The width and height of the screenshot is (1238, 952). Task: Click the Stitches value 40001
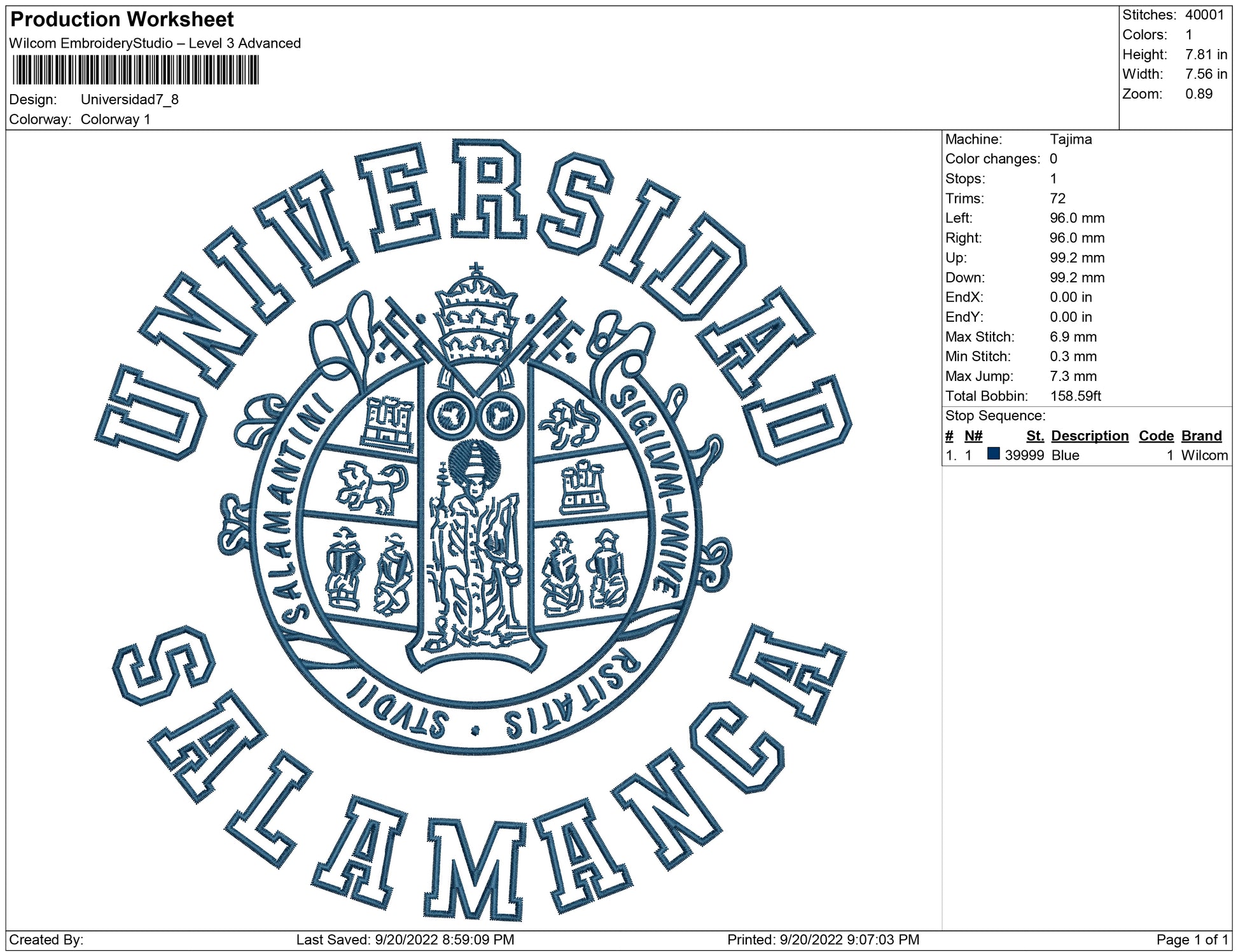pos(1204,15)
